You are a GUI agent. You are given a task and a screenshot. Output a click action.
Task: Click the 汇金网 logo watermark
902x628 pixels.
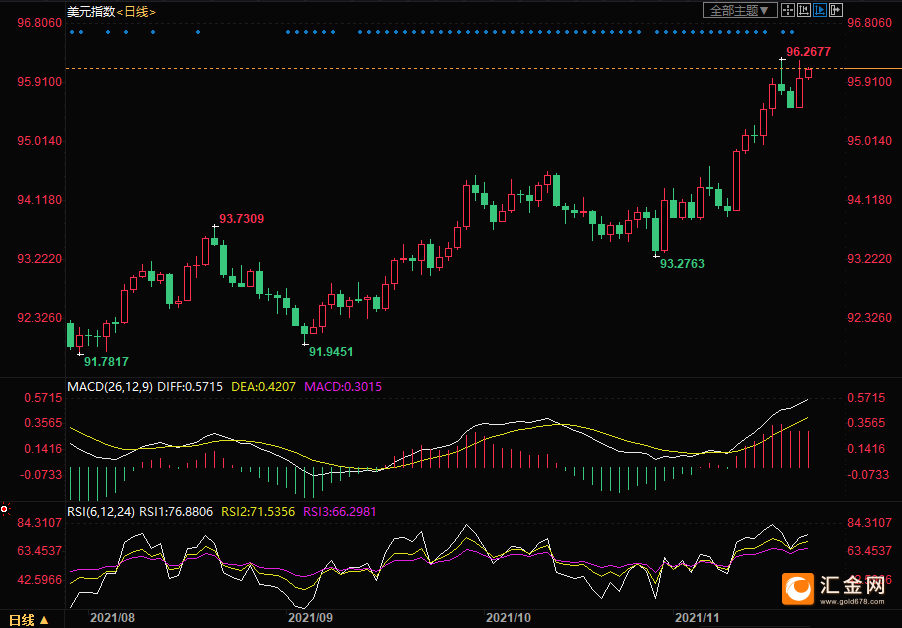836,587
